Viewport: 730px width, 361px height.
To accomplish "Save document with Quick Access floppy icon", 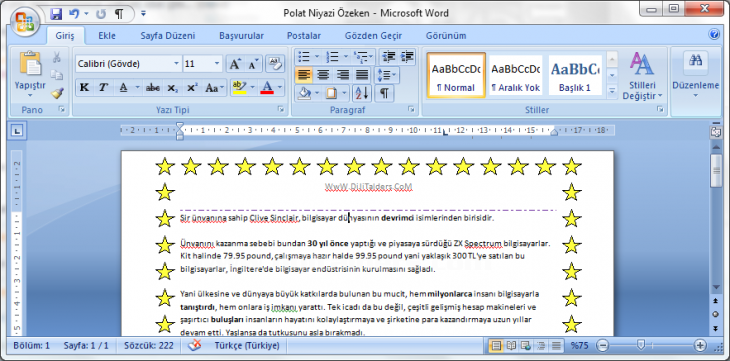I will click(56, 14).
